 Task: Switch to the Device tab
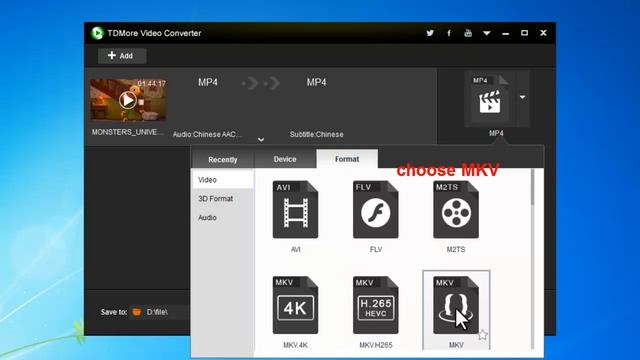(x=285, y=159)
